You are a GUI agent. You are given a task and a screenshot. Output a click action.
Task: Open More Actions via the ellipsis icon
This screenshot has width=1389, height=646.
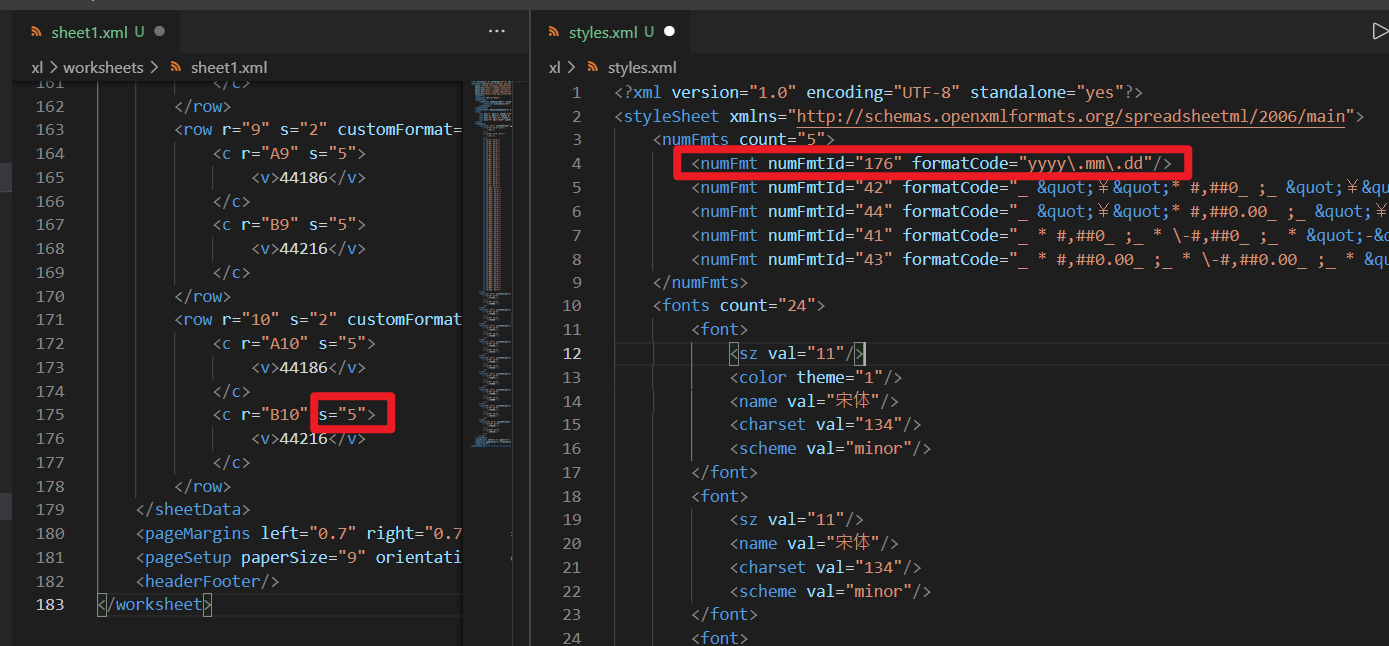496,31
